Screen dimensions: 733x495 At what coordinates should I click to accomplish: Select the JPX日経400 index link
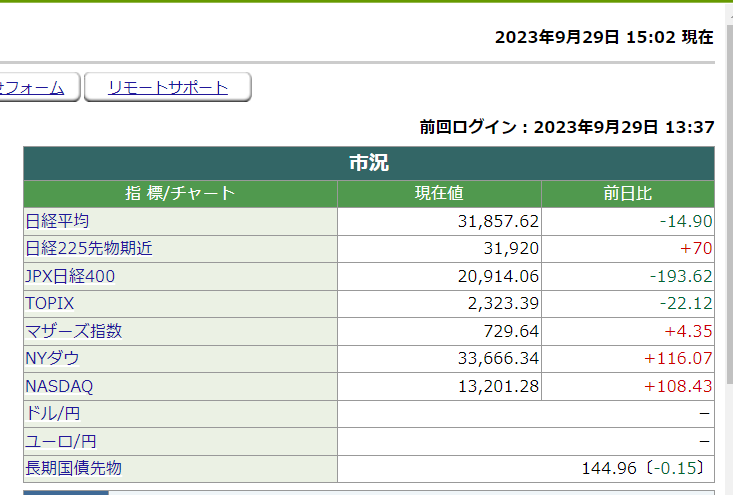pyautogui.click(x=70, y=276)
